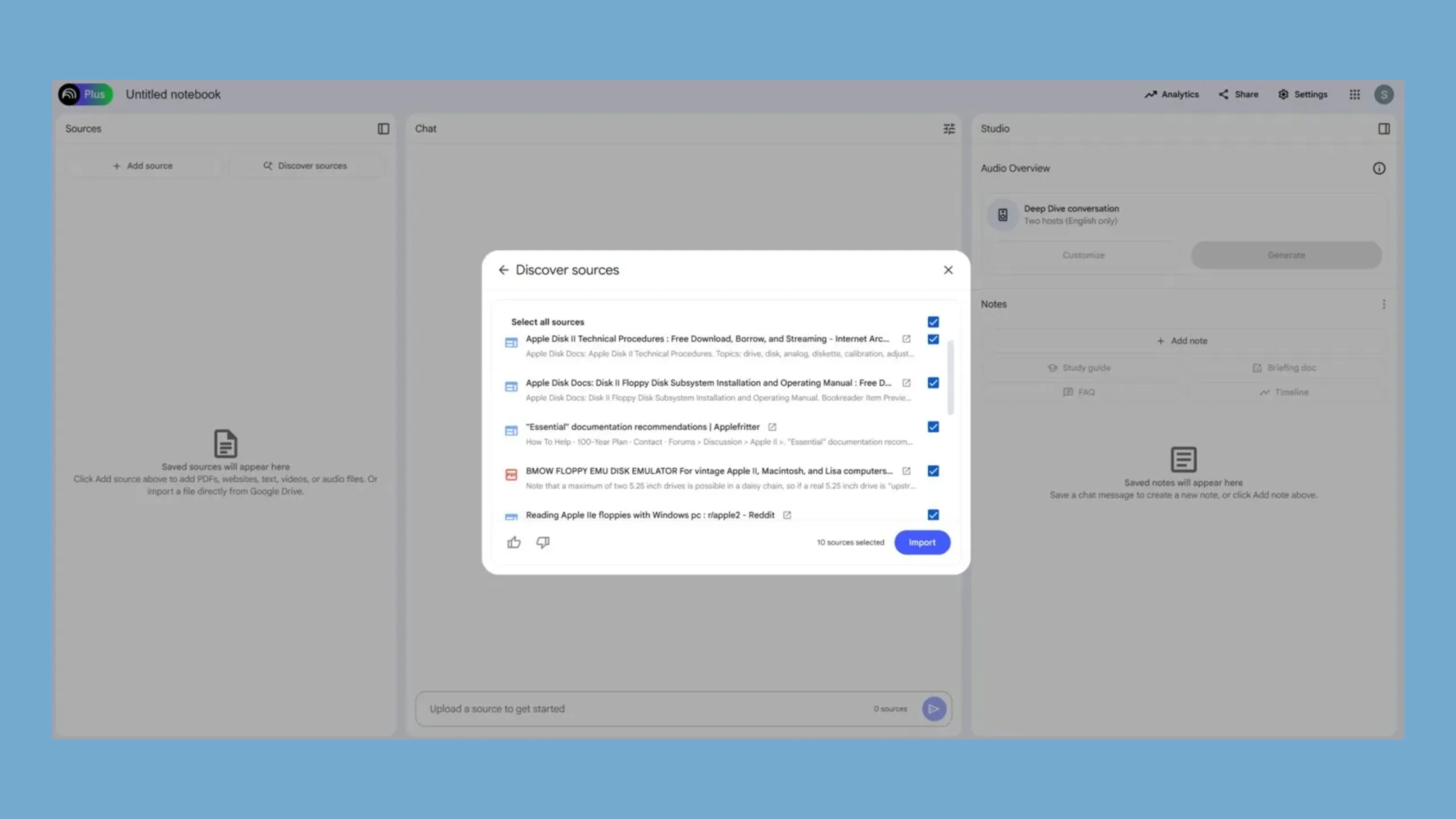Open Settings in the top bar

tap(1303, 94)
